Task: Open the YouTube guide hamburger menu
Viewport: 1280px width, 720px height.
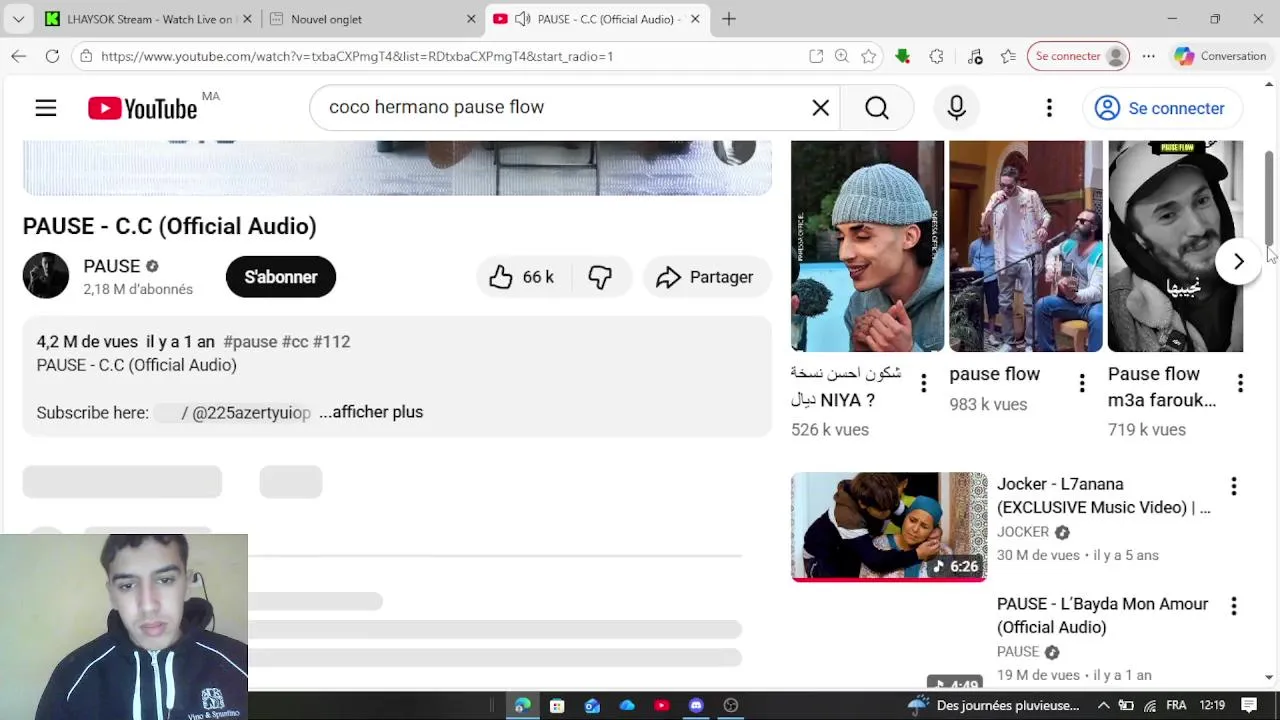Action: 46,108
